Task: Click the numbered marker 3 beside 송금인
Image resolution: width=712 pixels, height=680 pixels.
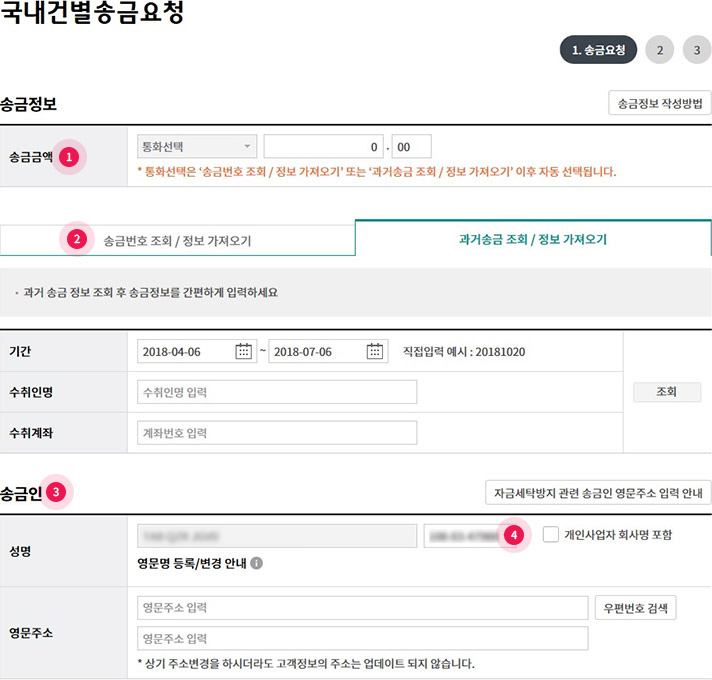Action: 57,492
